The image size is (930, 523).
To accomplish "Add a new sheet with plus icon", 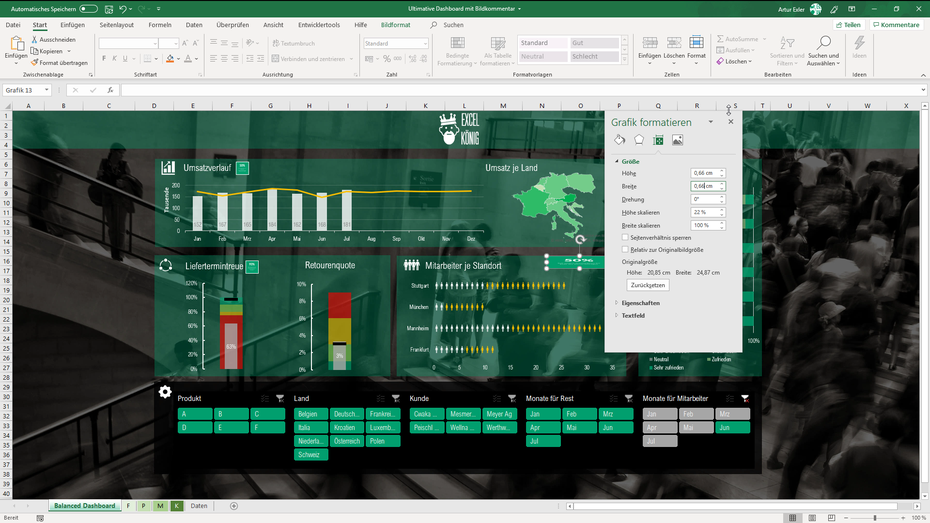I will (x=234, y=506).
